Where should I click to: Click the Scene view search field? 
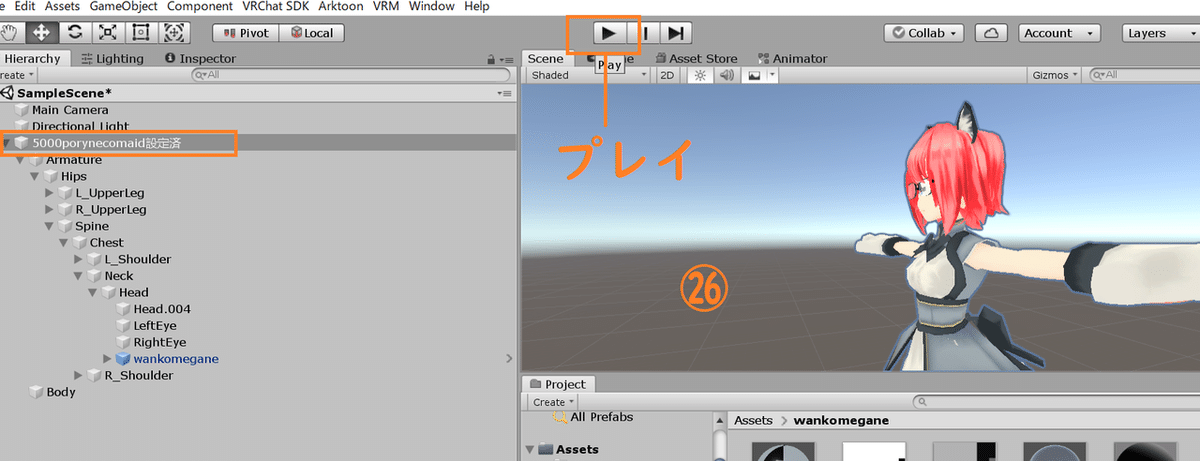click(1146, 75)
